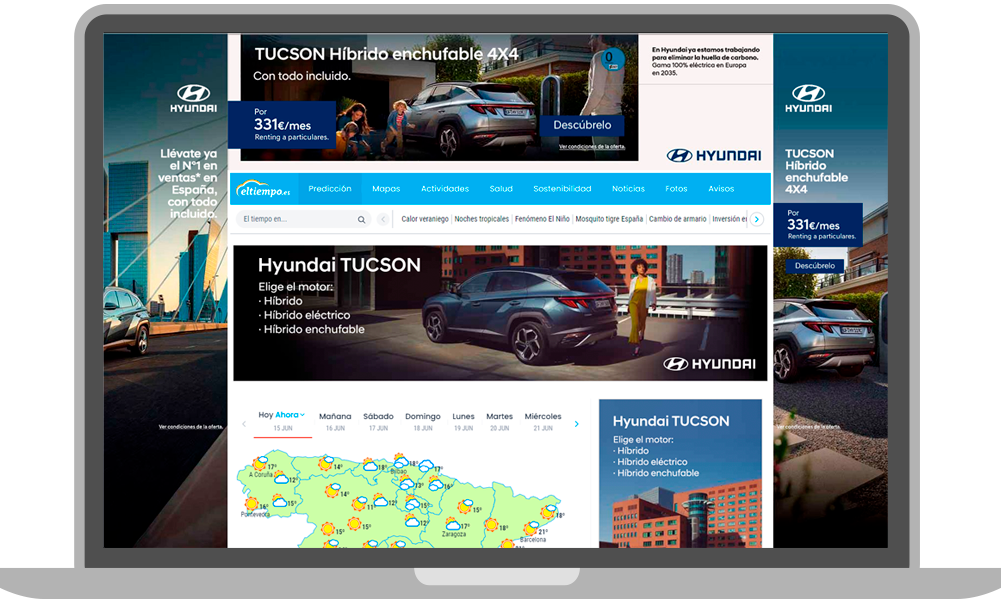This screenshot has width=1001, height=602.
Task: Show more trending topics with right chevron
Action: (x=756, y=220)
